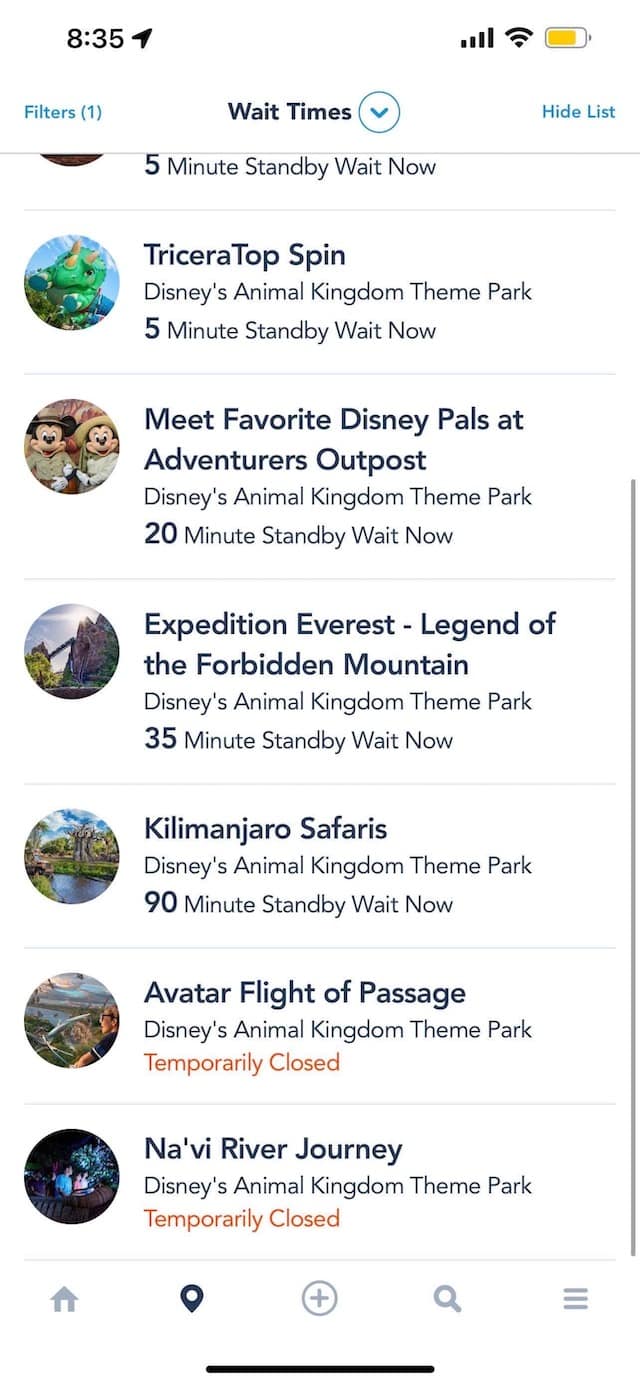Tap the Avatar Flight of Passage thumbnail
The height and width of the screenshot is (1385, 640).
(72, 1020)
